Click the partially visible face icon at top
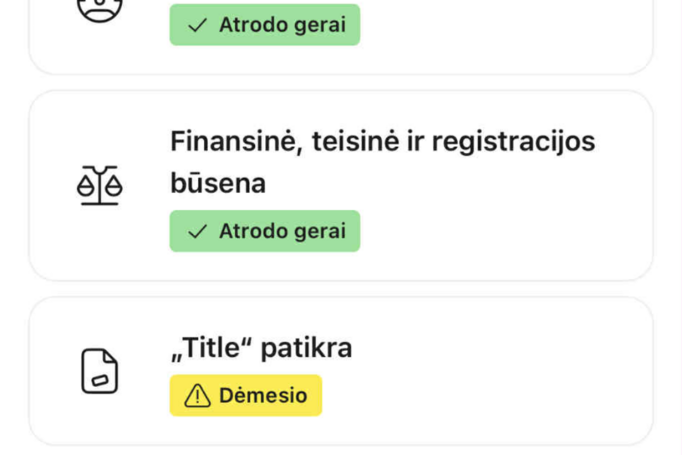This screenshot has width=682, height=455. click(x=99, y=8)
